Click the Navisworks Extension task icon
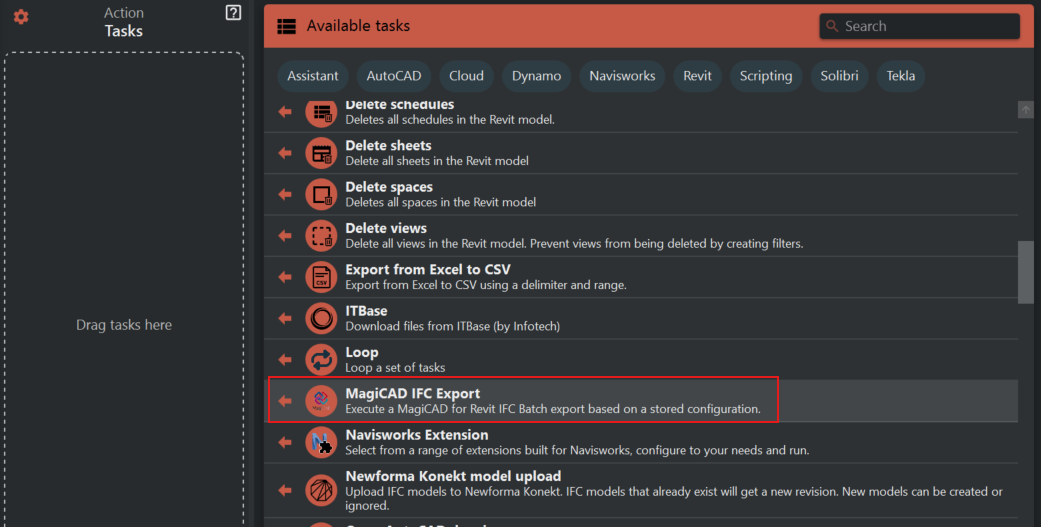This screenshot has height=527, width=1041. click(321, 442)
